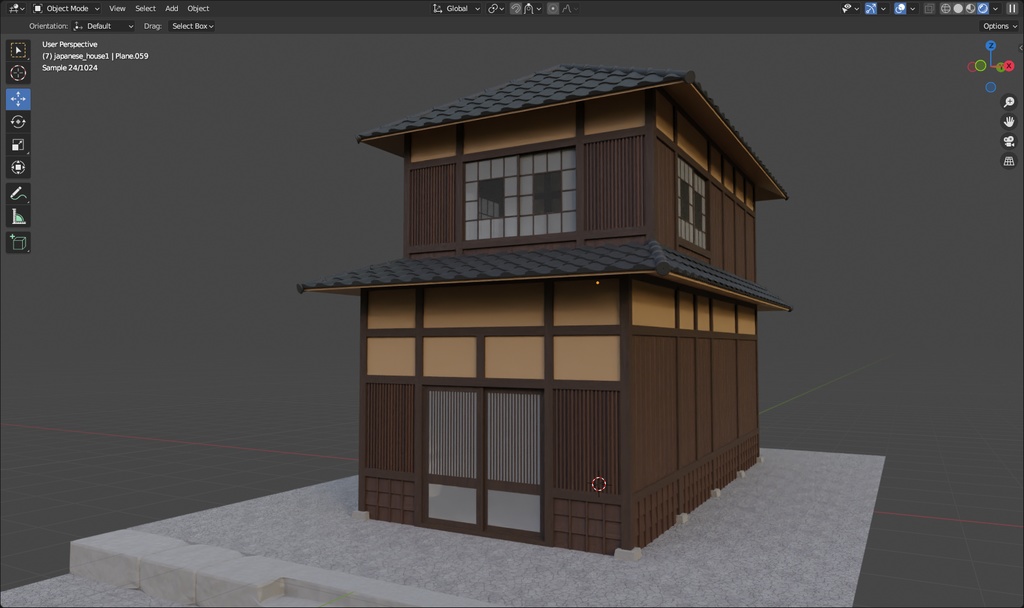Expand overlays options dropdown arrow
Viewport: 1024px width, 608px height.
pos(912,8)
